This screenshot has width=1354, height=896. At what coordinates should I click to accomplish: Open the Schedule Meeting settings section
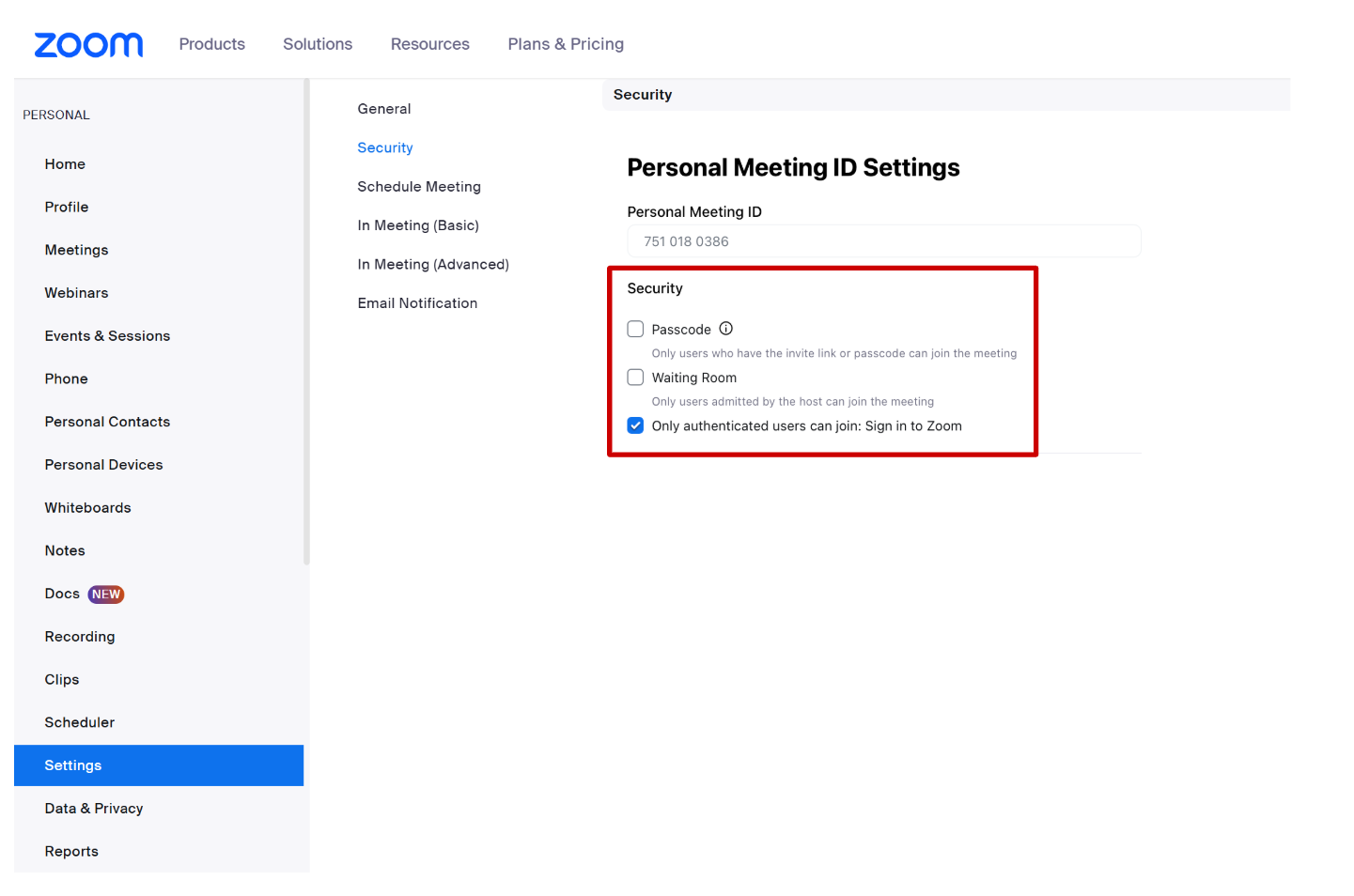click(x=419, y=187)
